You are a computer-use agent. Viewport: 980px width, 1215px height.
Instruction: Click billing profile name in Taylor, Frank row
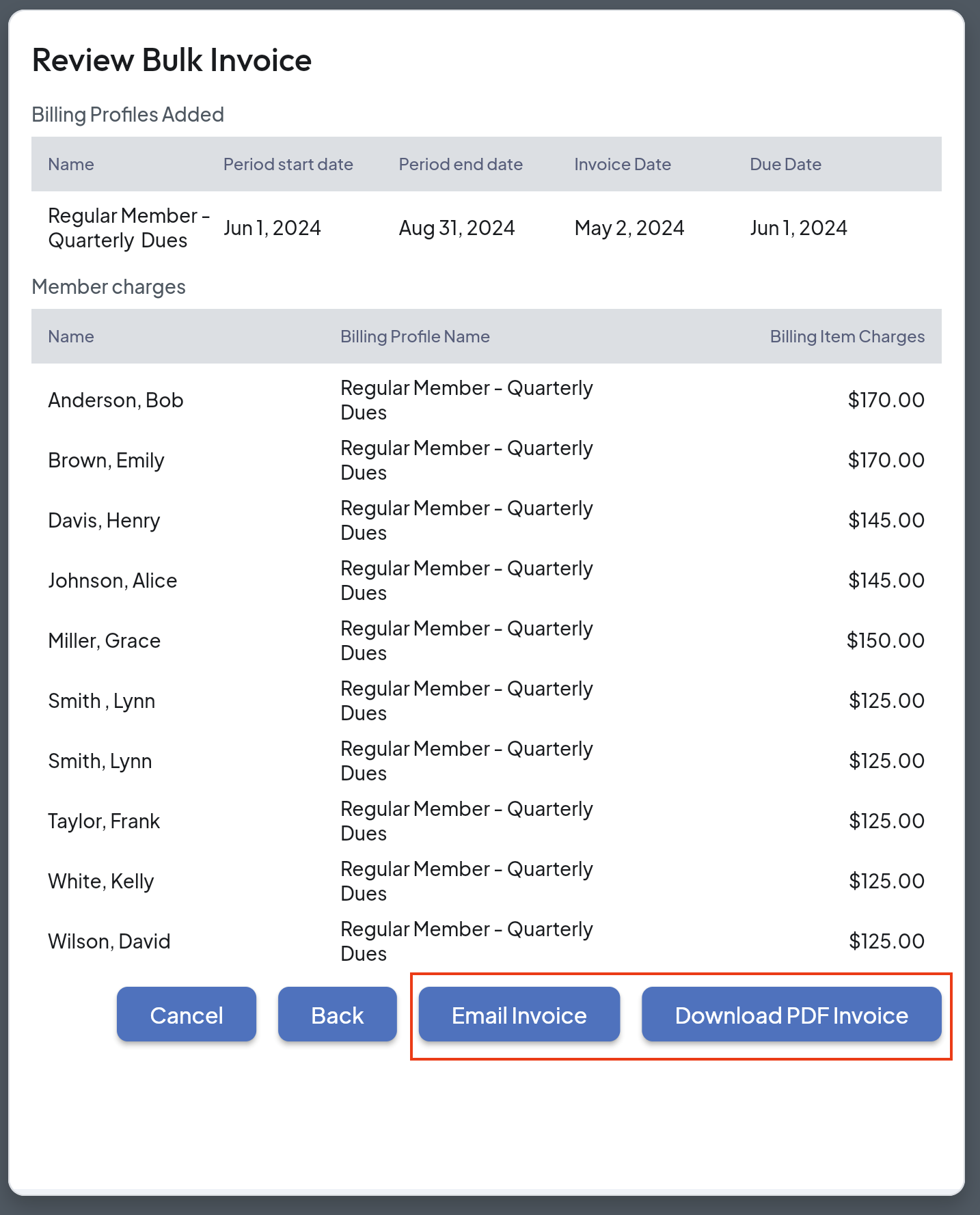tap(467, 821)
